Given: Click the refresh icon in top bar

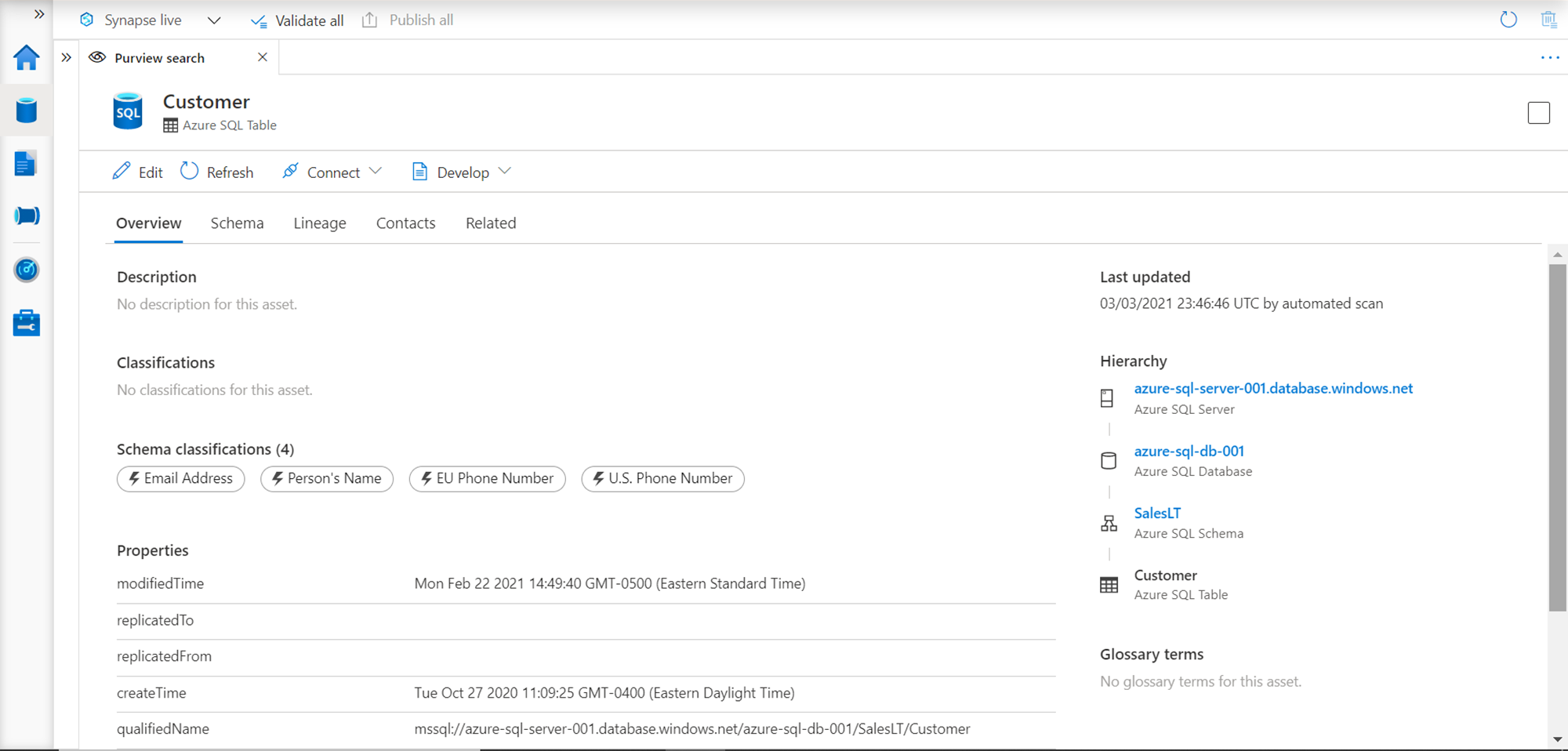Looking at the screenshot, I should tap(1508, 20).
